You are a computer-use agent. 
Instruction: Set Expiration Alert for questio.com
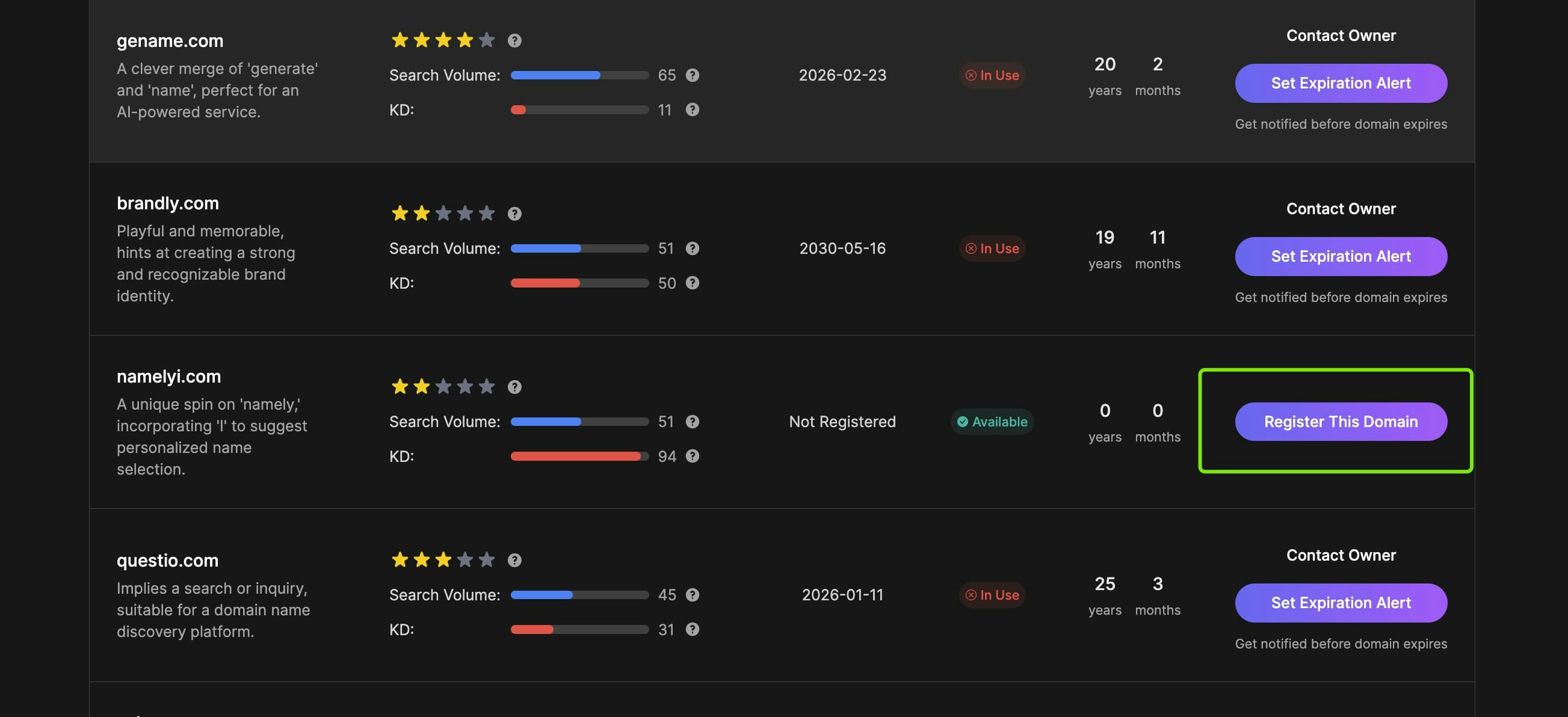(1341, 603)
